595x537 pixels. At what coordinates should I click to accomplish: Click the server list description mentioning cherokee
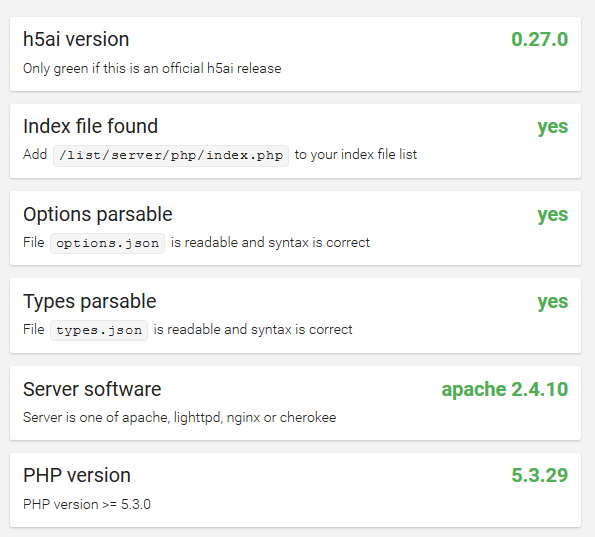tap(179, 417)
